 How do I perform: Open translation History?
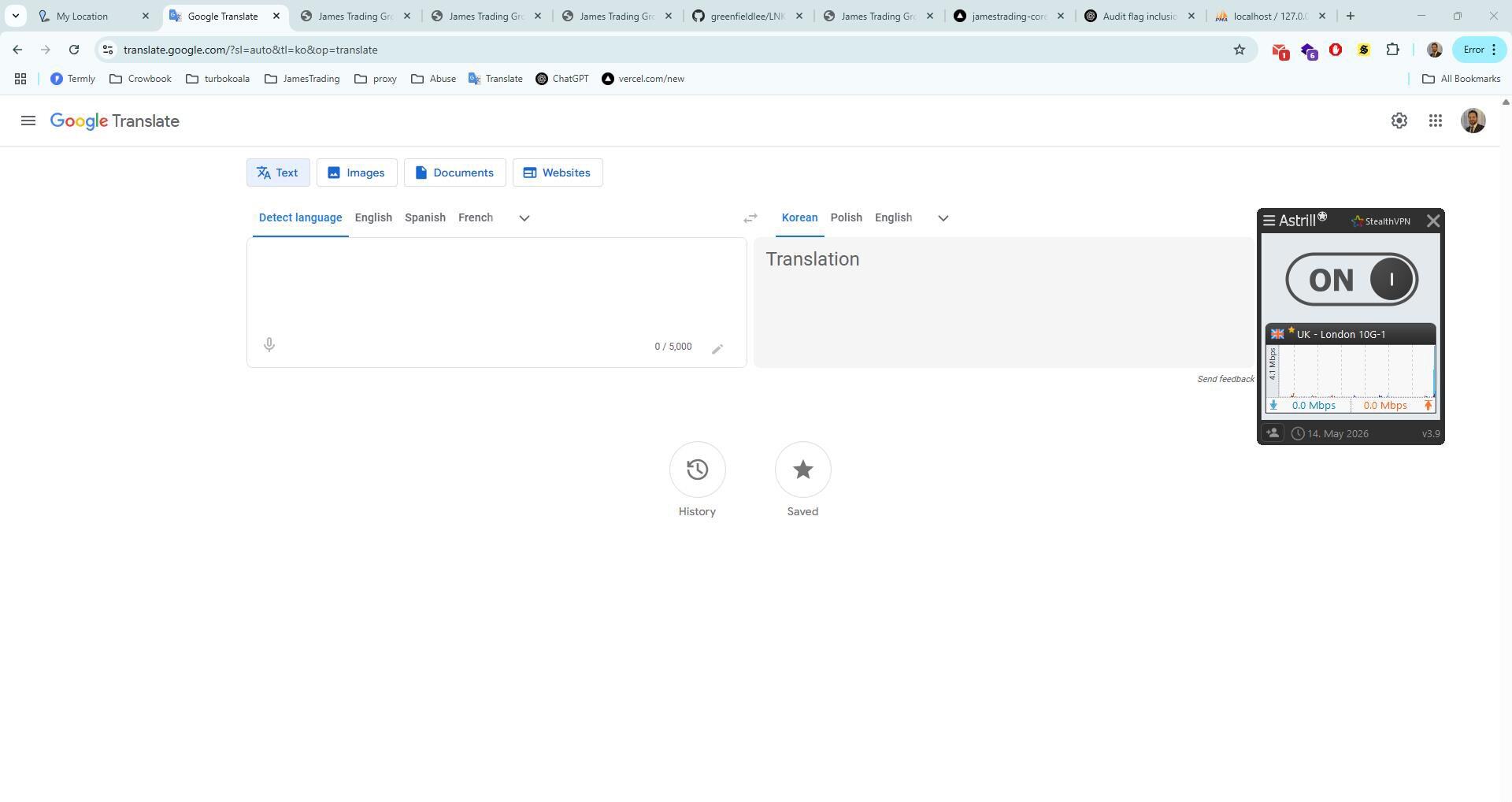click(696, 469)
